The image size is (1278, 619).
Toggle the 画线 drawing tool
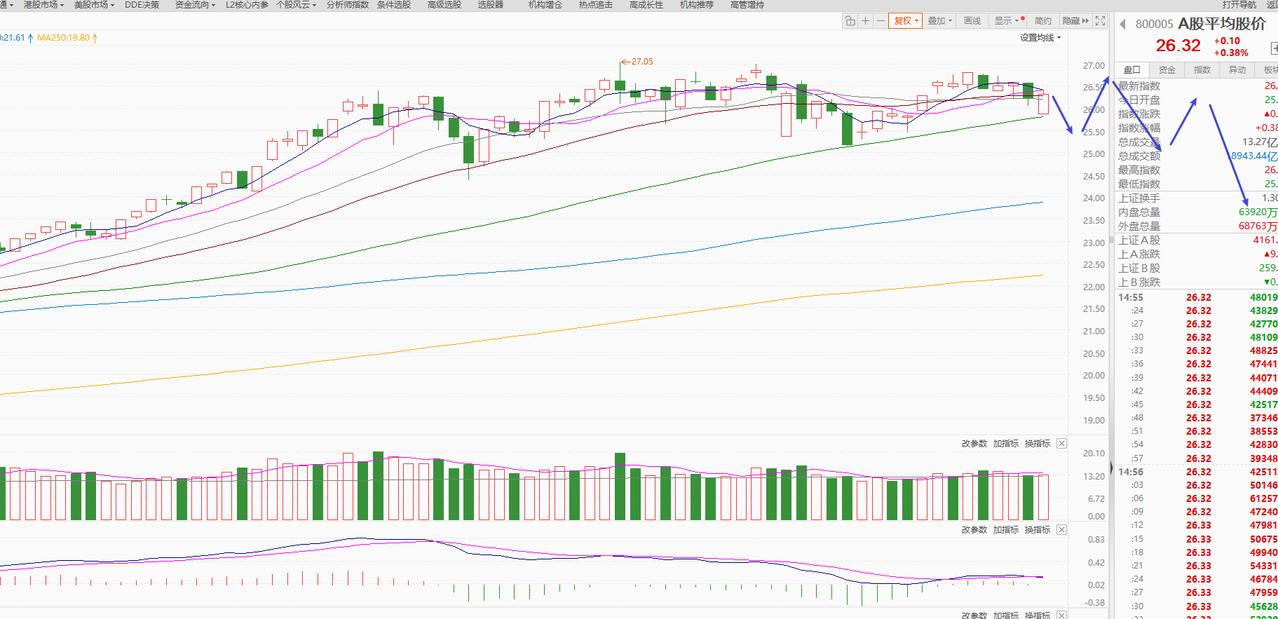coord(972,20)
